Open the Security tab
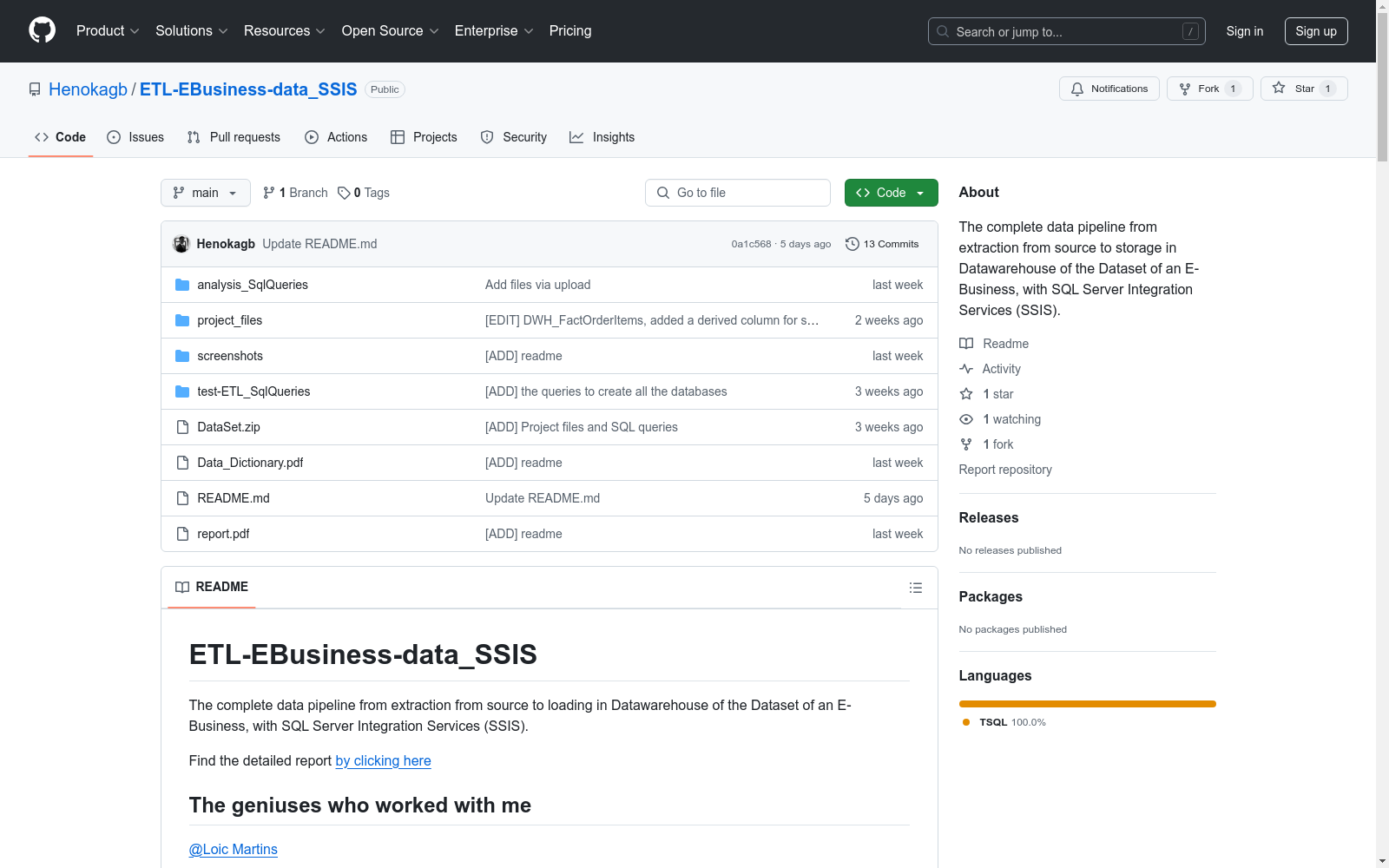1389x868 pixels. tap(514, 137)
